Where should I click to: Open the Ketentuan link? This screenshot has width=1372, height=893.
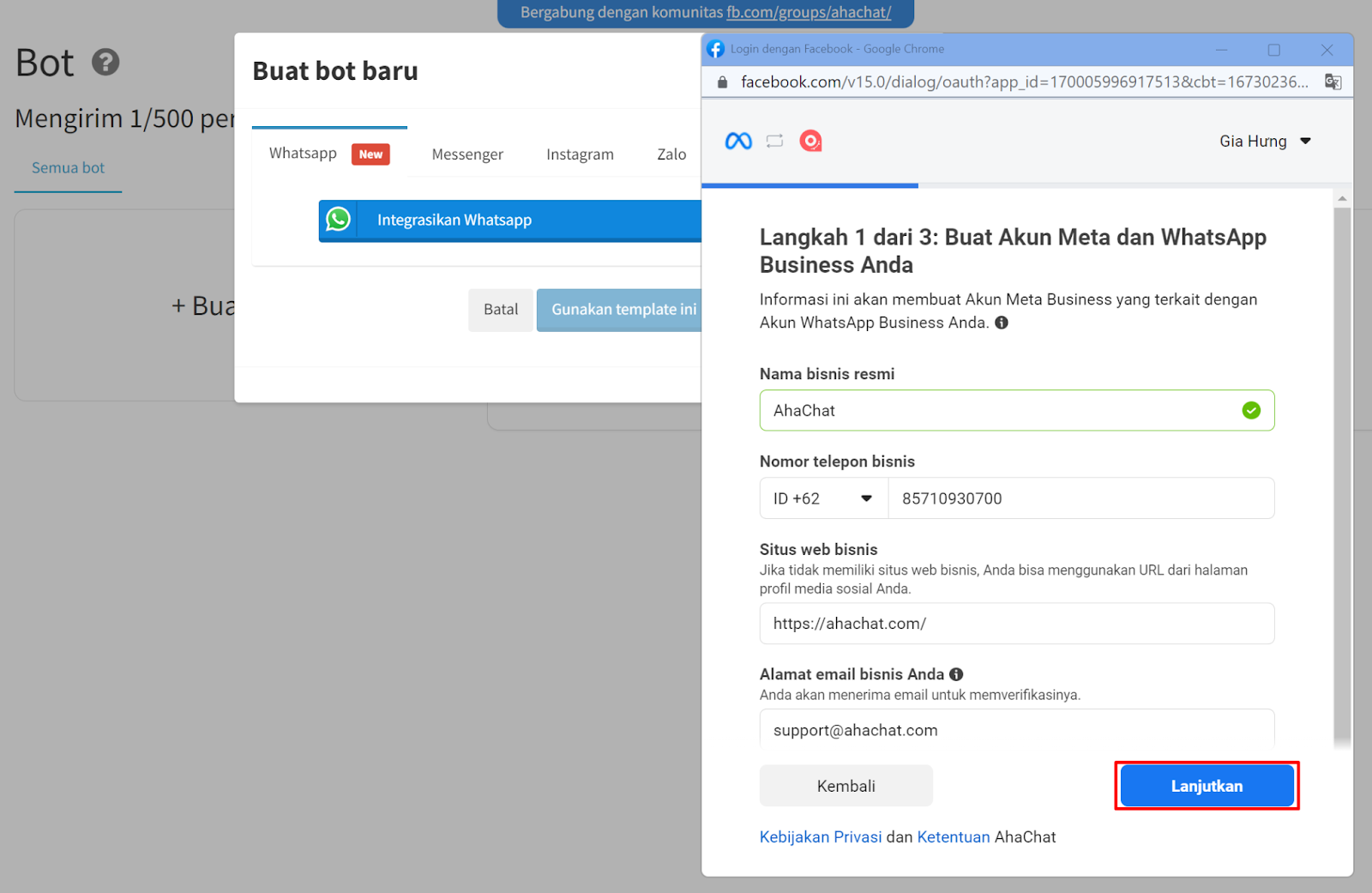(954, 837)
